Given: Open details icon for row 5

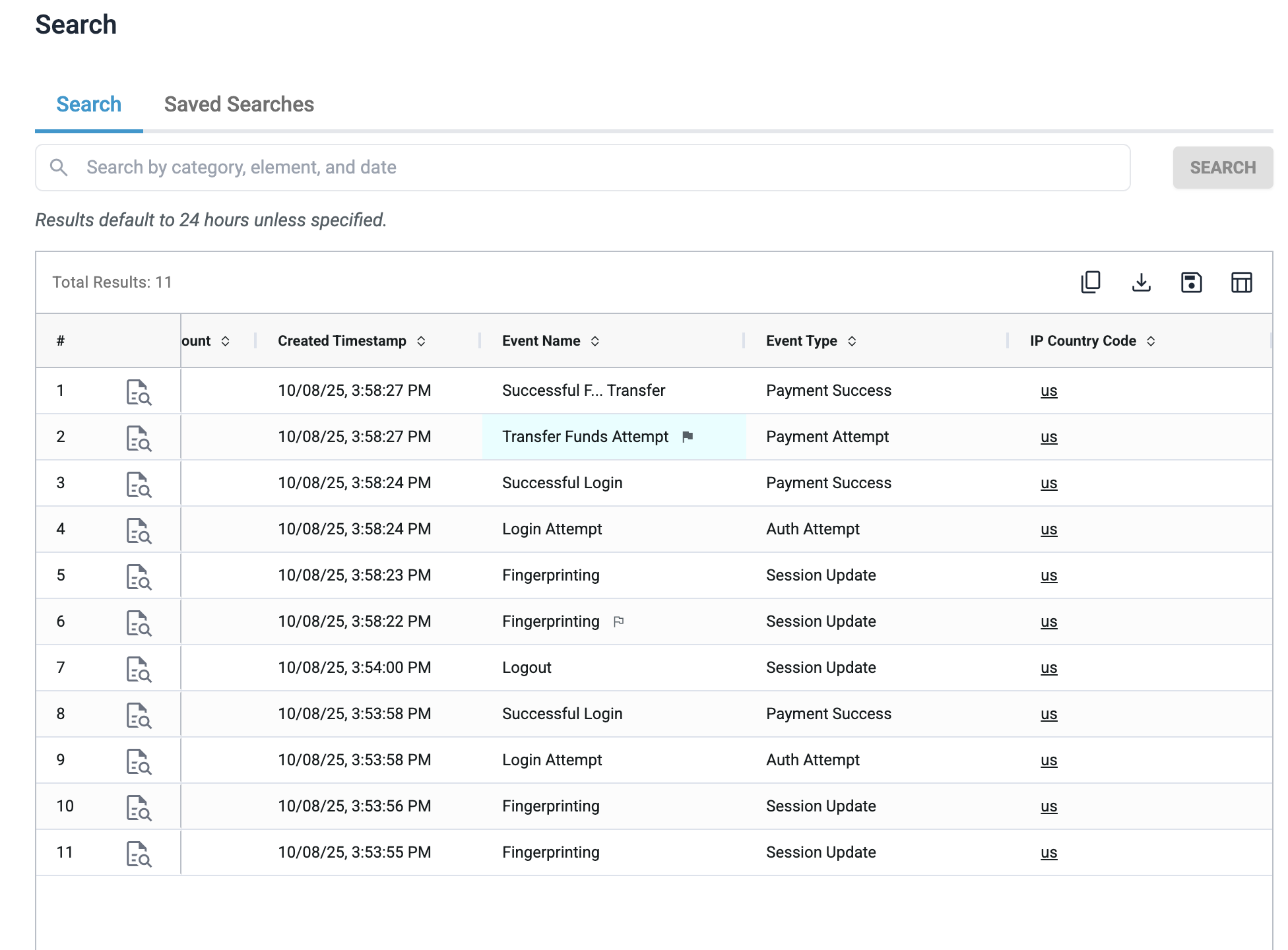Looking at the screenshot, I should 139,577.
